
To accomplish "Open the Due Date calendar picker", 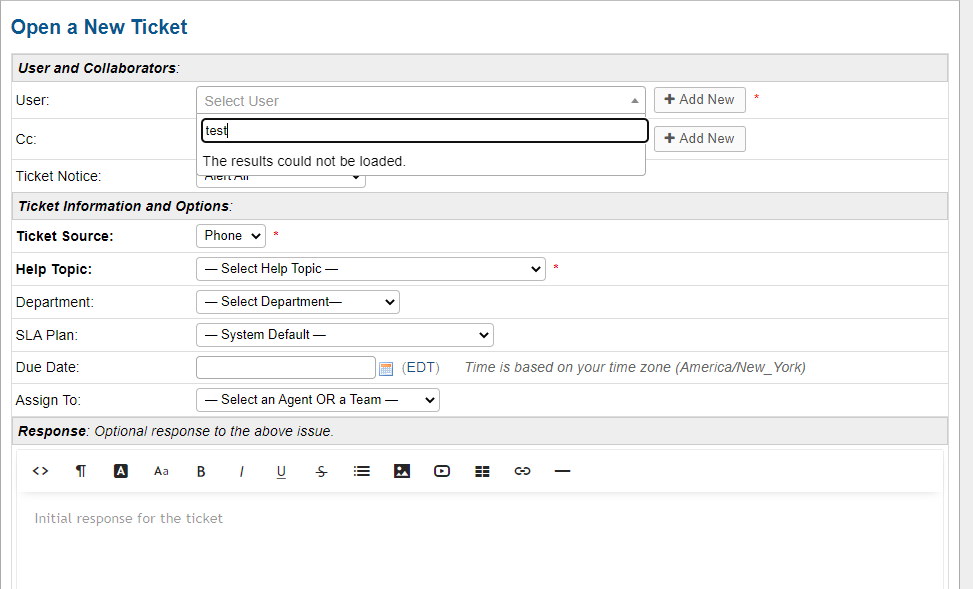I will (x=386, y=368).
